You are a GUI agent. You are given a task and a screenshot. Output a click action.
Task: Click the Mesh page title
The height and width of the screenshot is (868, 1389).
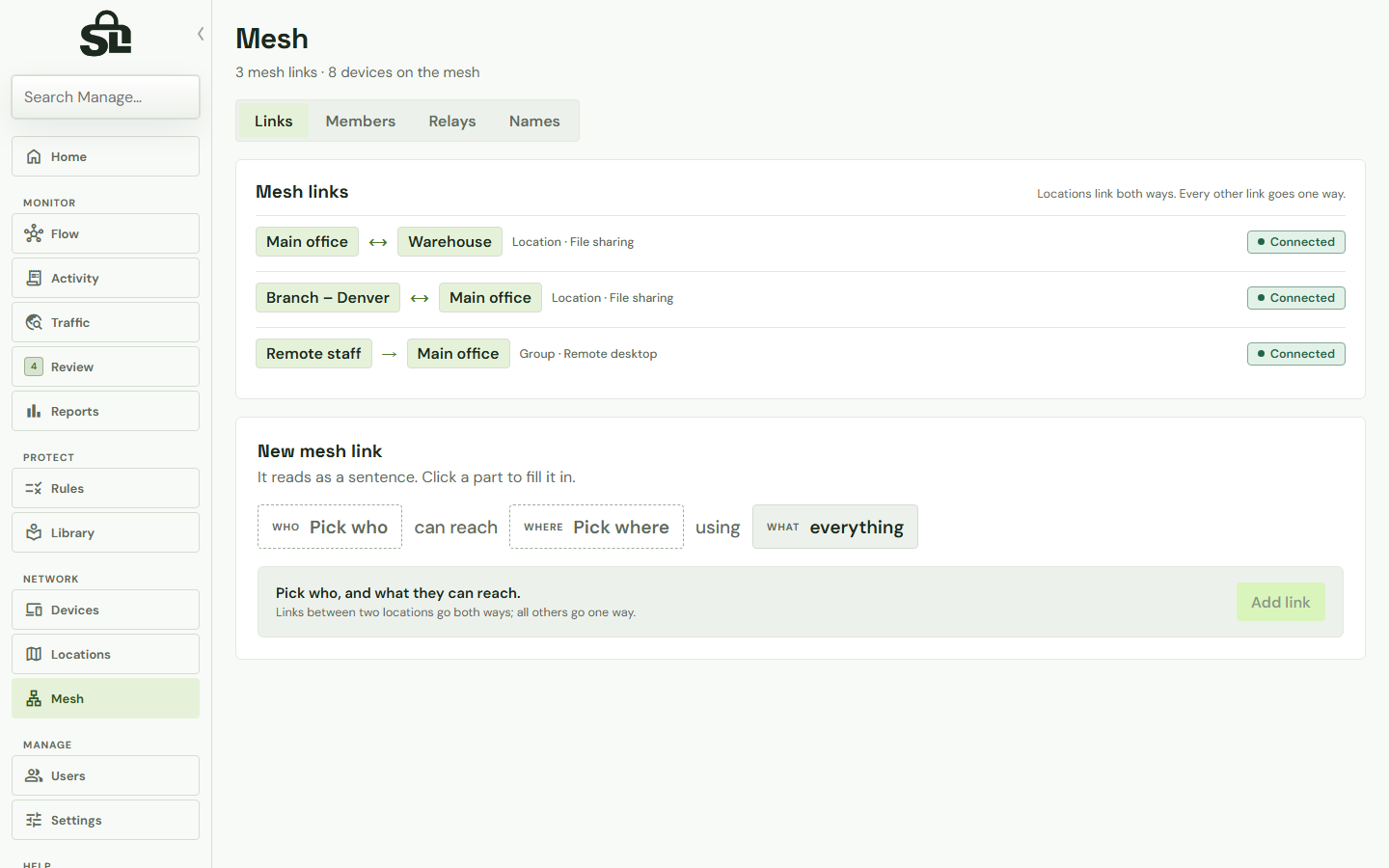pyautogui.click(x=272, y=39)
